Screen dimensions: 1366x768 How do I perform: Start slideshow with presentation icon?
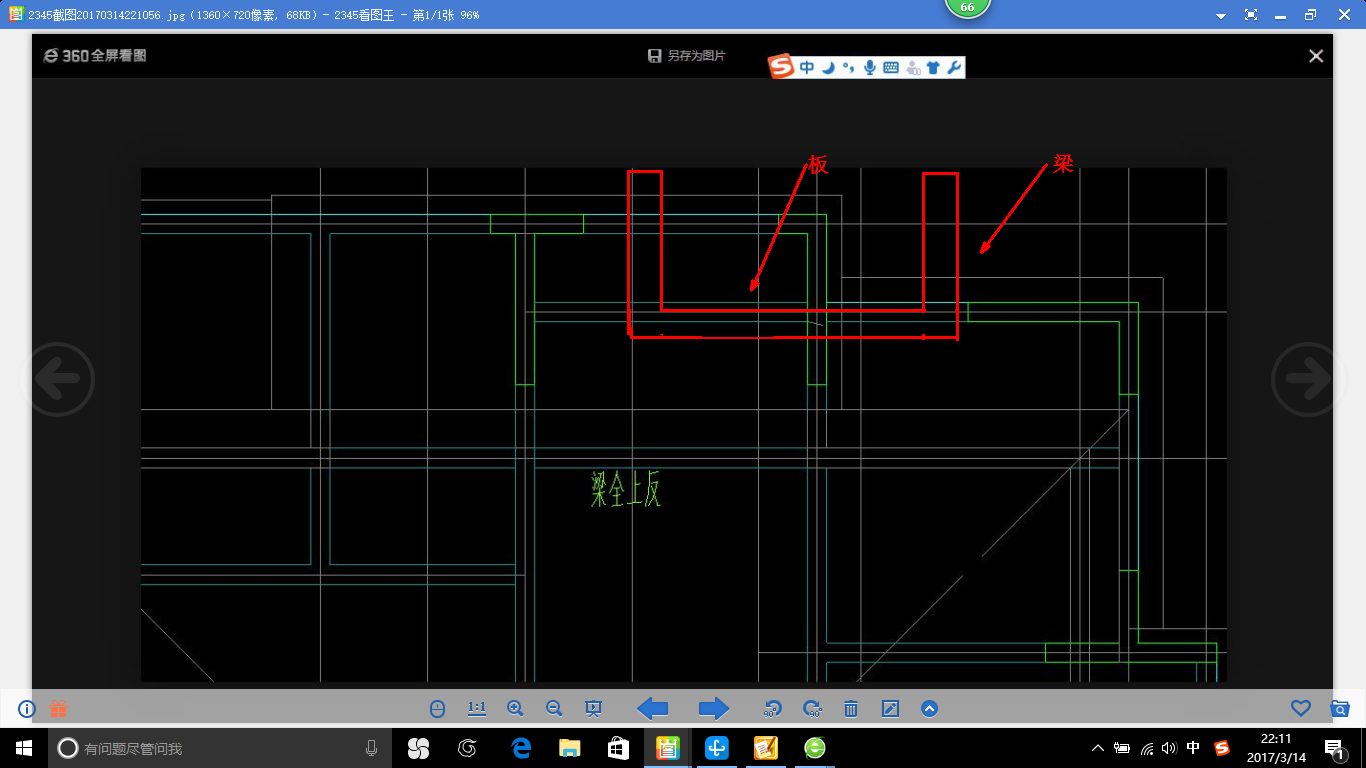[x=593, y=709]
